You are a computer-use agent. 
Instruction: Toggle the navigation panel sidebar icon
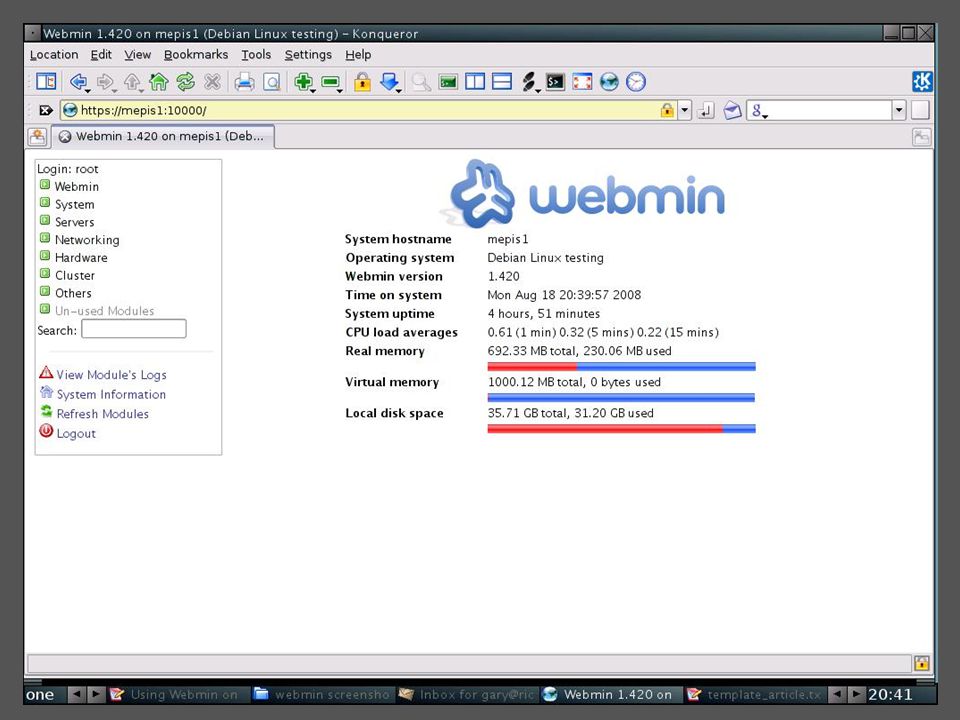[x=46, y=81]
